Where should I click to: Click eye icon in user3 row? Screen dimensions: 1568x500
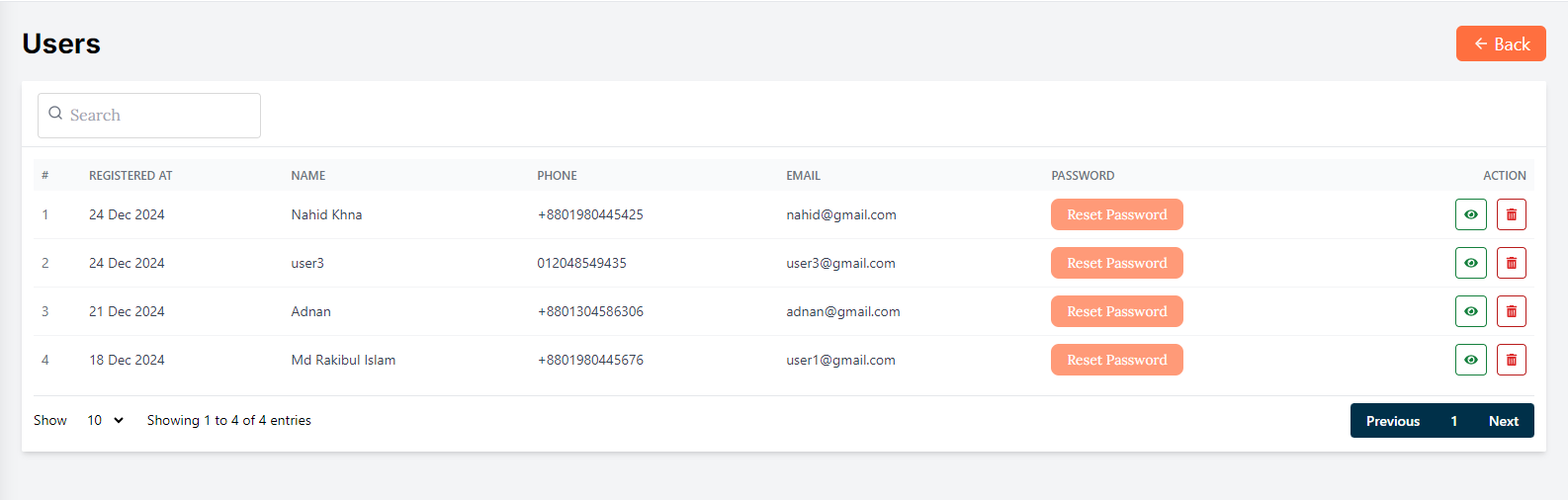coord(1470,263)
